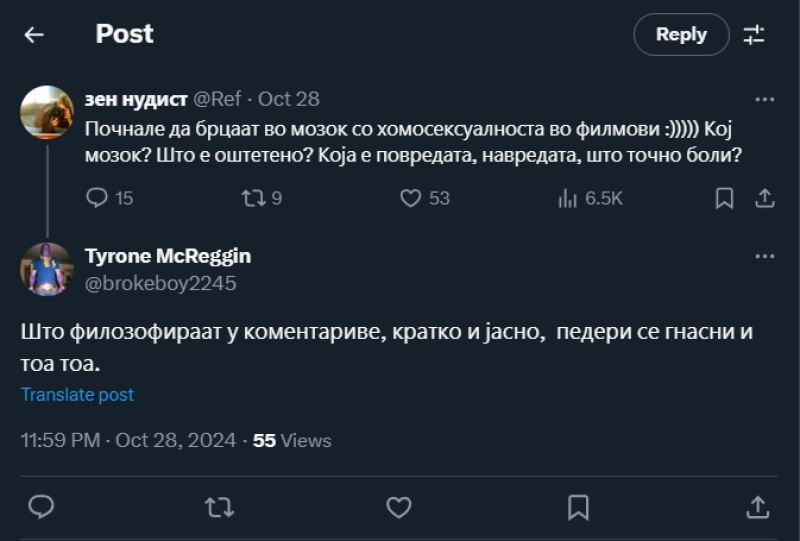Like the main post heart icon

click(x=399, y=507)
